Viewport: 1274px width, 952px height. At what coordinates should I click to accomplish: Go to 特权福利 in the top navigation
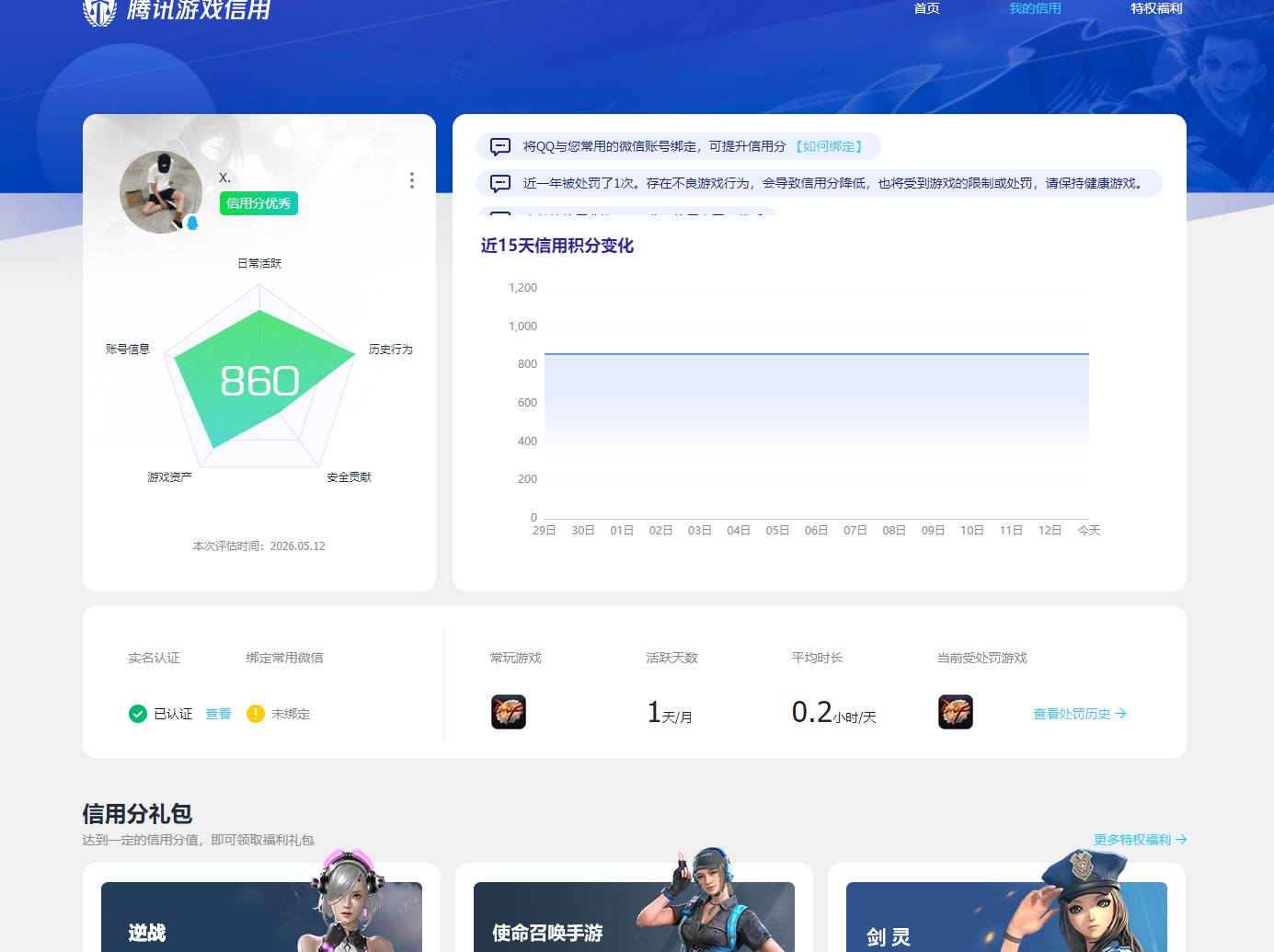1156,8
